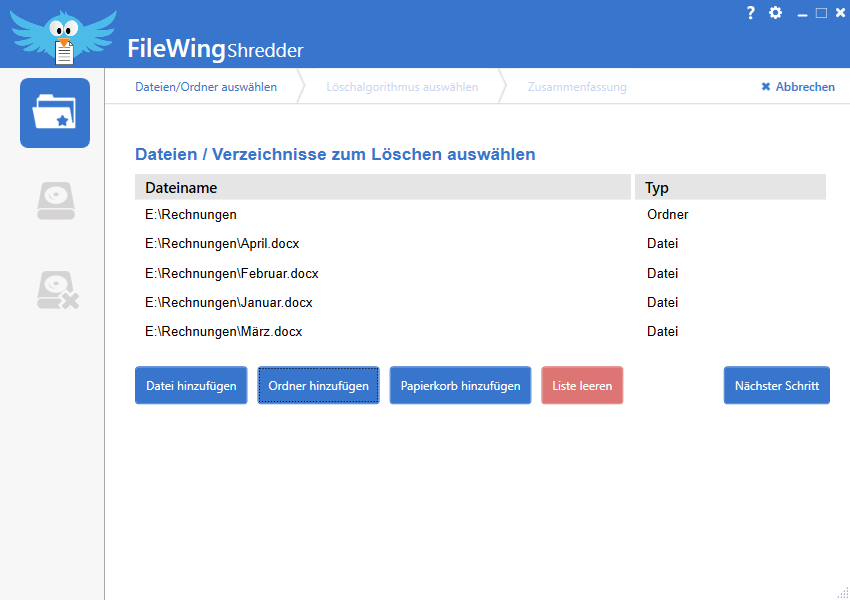Click Papierkorb hinzufügen button
This screenshot has width=850, height=600.
click(460, 385)
